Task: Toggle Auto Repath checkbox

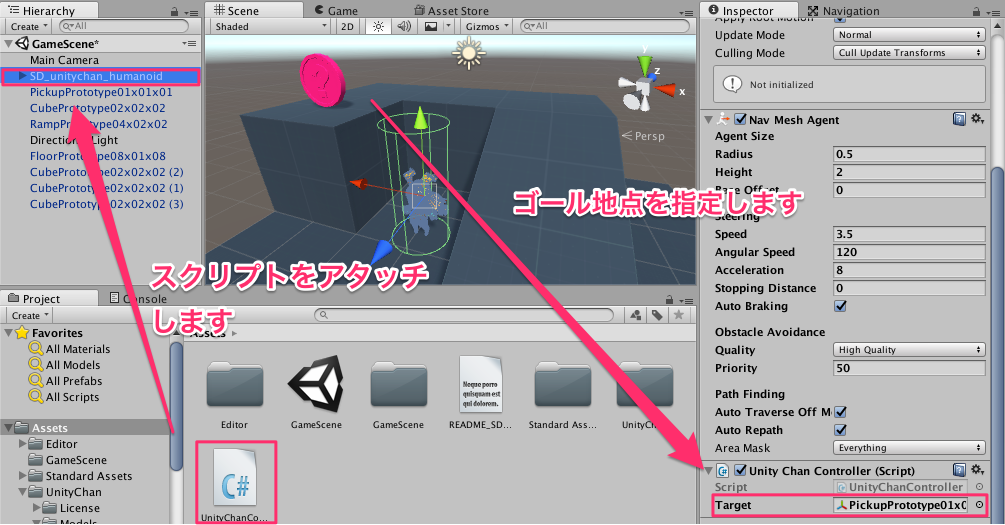Action: point(840,429)
